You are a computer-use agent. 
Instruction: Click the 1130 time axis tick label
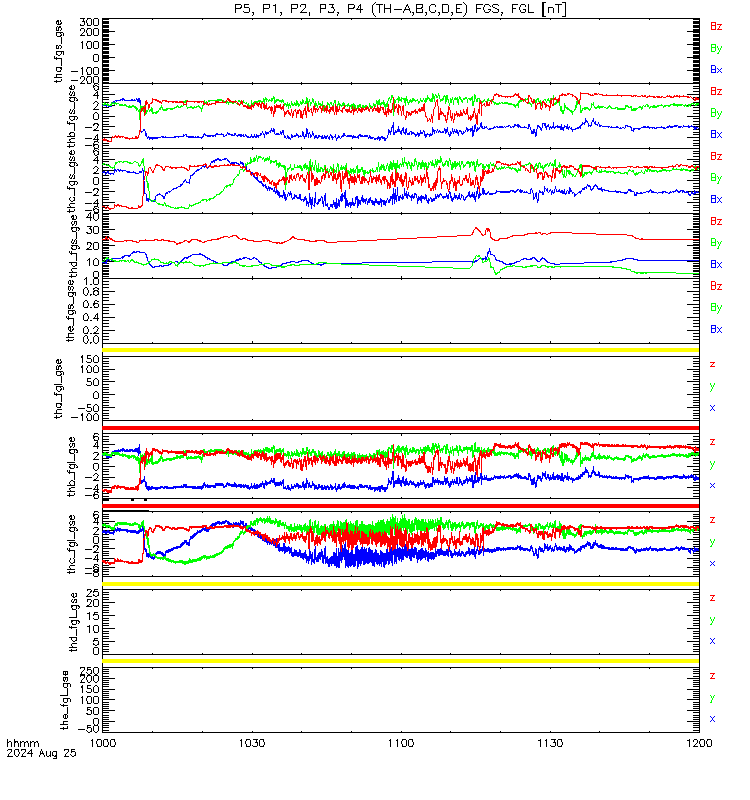point(550,743)
